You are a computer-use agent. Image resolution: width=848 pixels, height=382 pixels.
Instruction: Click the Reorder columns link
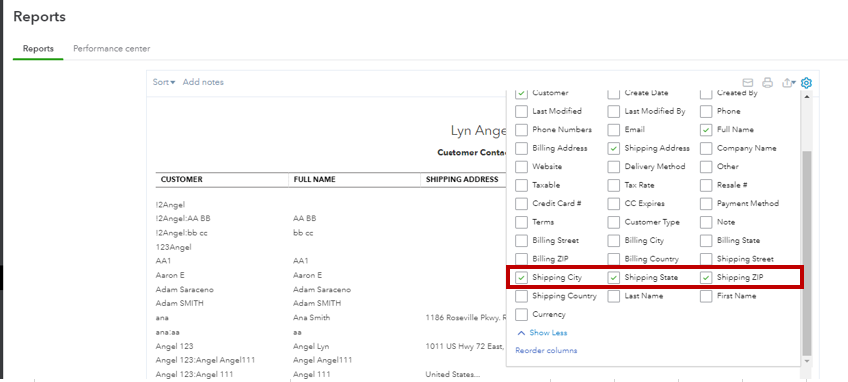click(546, 351)
